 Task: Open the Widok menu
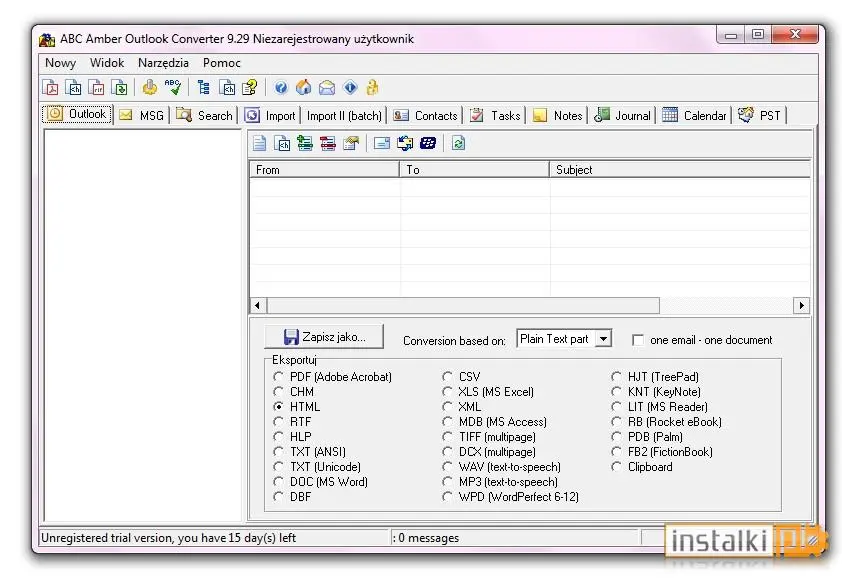tap(107, 63)
